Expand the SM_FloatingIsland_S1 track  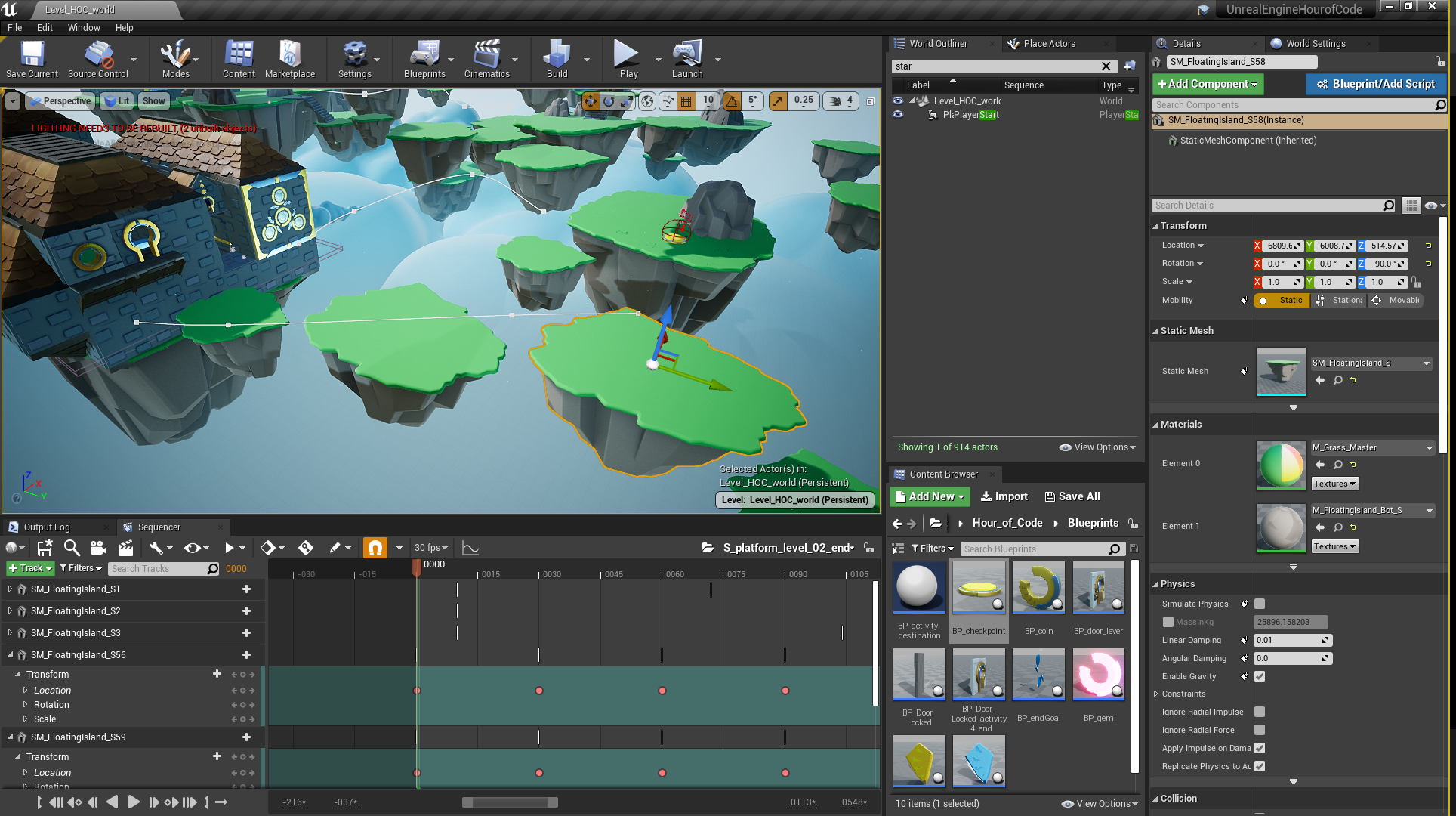[x=10, y=589]
